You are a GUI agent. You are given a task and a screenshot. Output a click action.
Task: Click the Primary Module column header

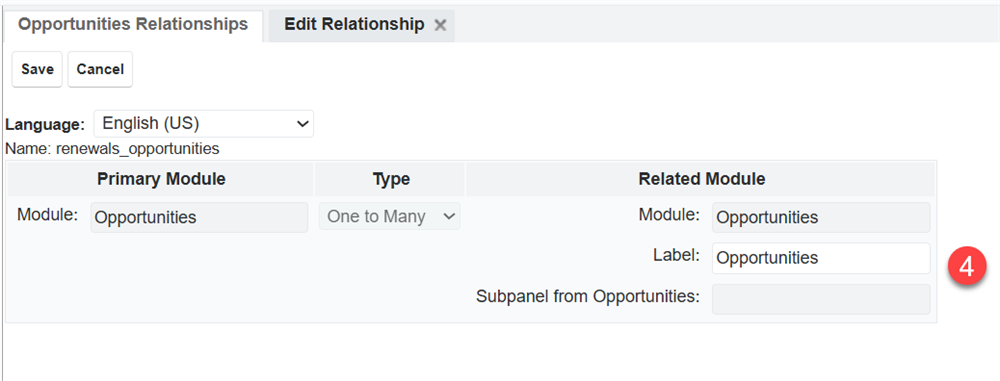click(x=161, y=179)
